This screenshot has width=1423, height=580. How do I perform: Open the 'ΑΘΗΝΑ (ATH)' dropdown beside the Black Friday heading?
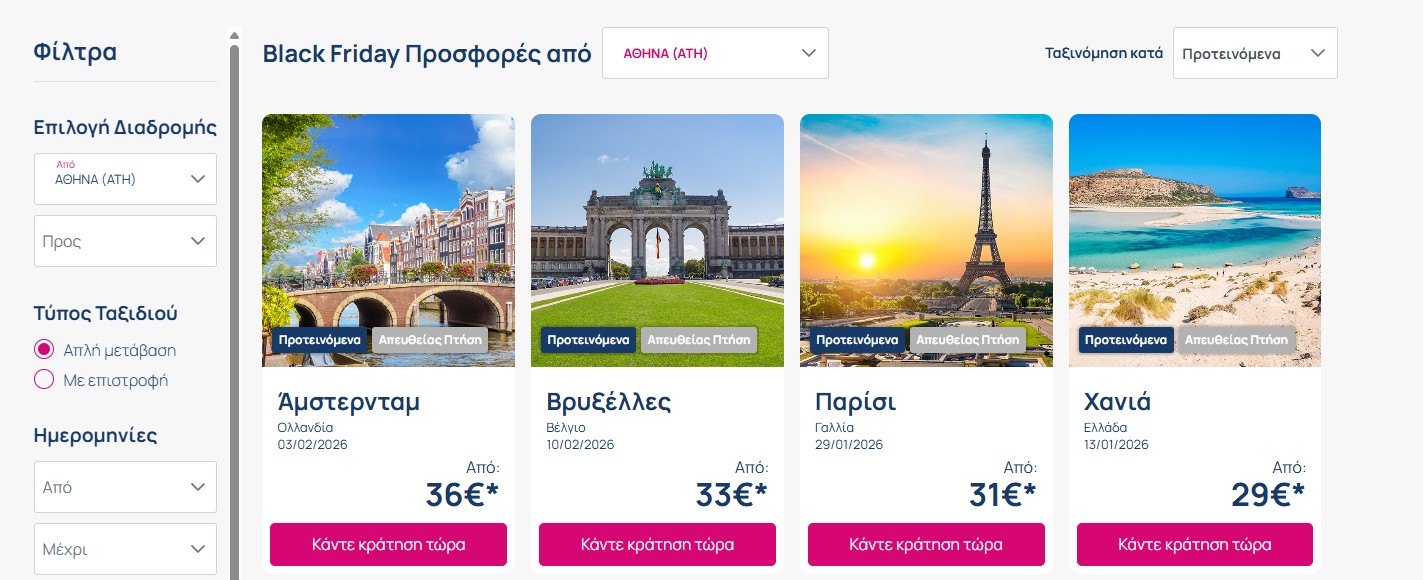coord(715,53)
